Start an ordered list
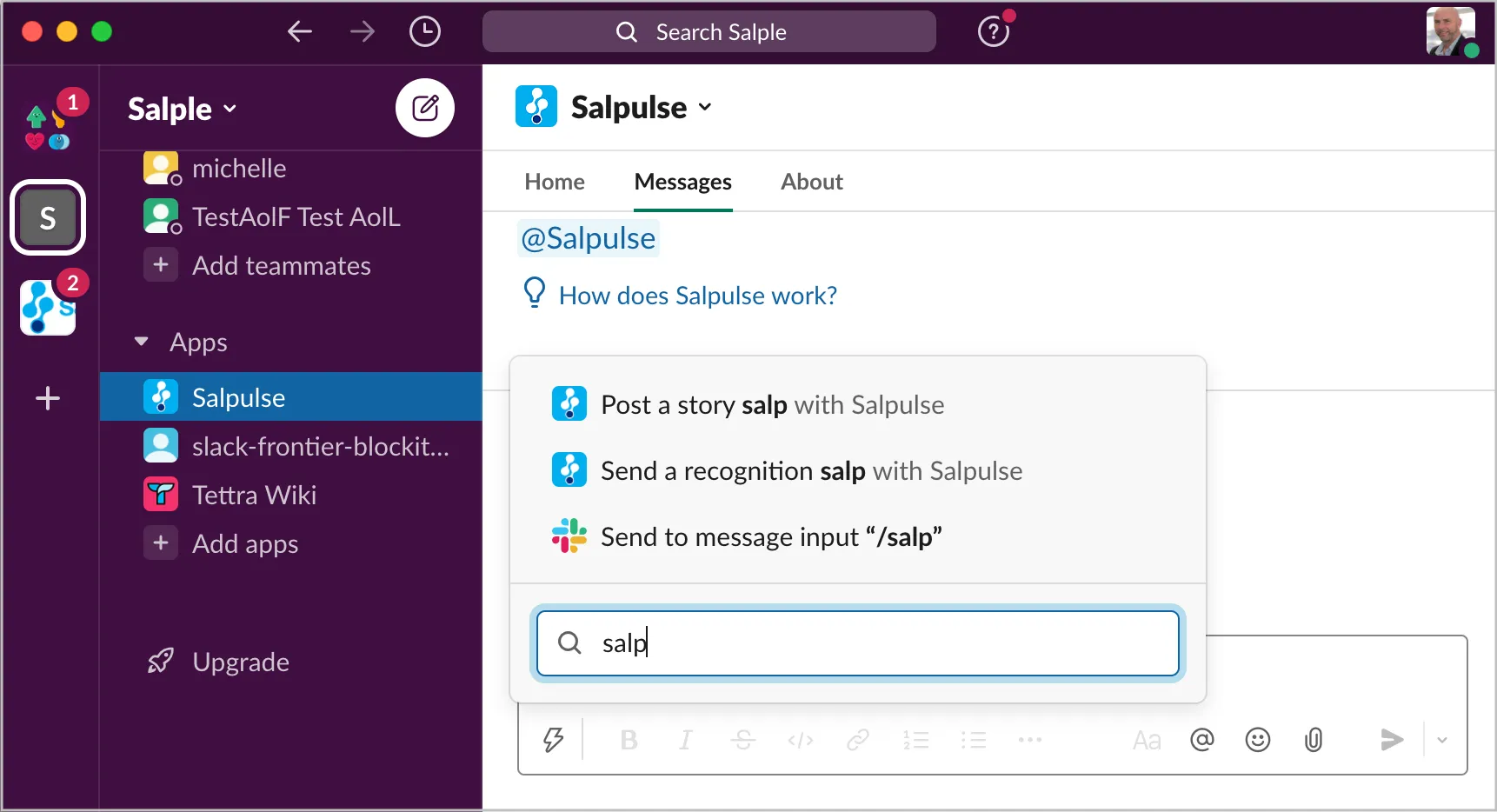This screenshot has width=1497, height=812. tap(916, 740)
